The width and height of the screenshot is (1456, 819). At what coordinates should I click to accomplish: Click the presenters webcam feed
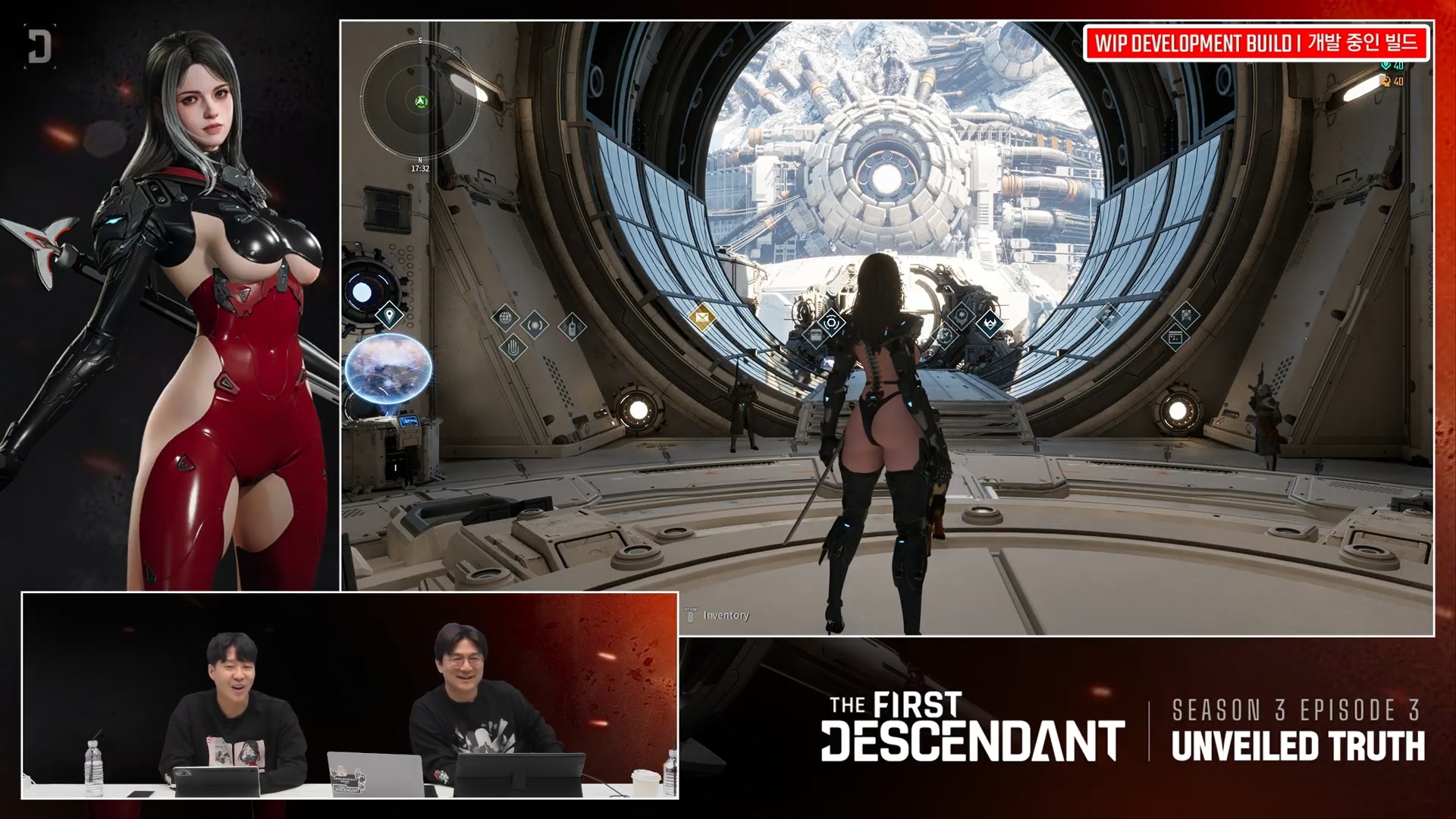click(x=350, y=695)
